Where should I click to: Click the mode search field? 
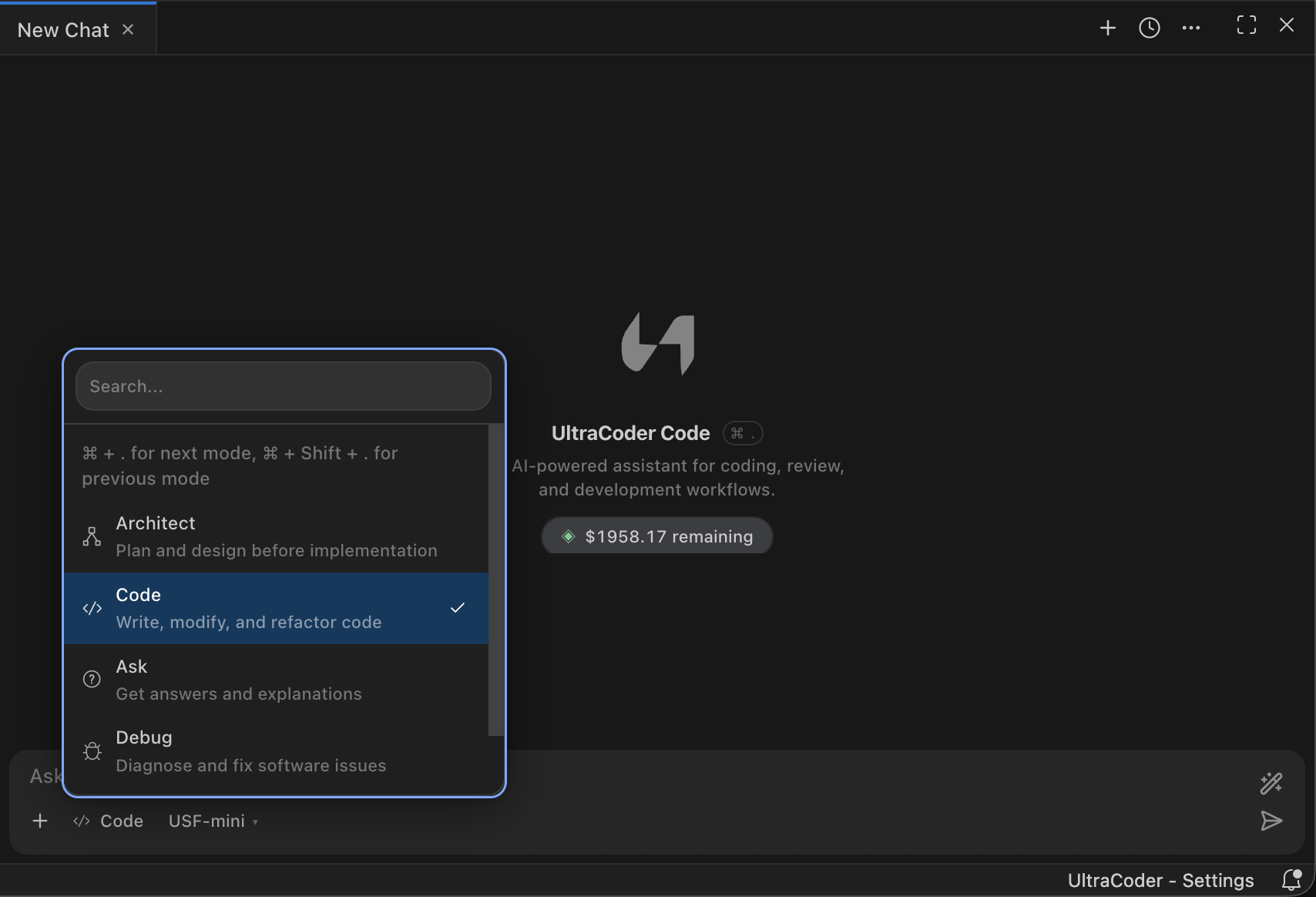click(x=284, y=386)
